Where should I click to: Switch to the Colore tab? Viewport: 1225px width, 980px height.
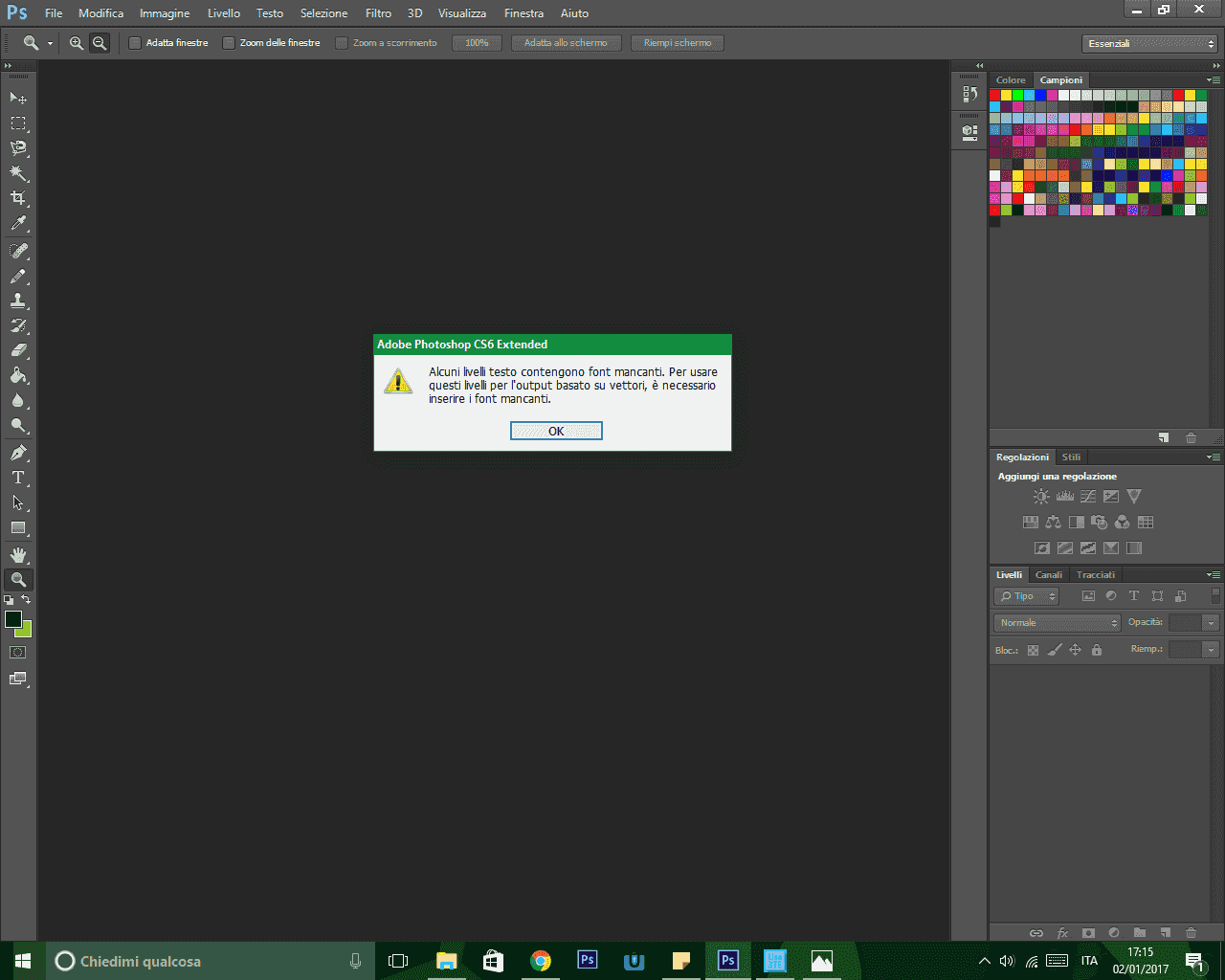1011,80
